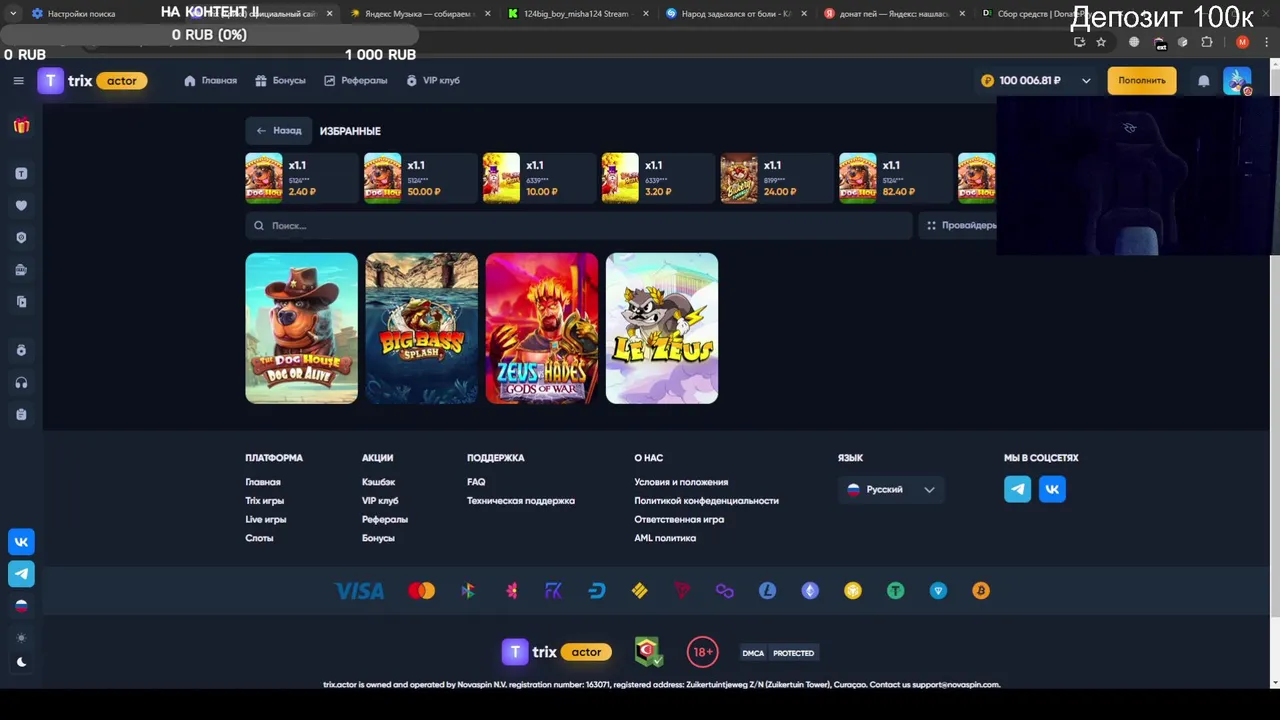Click the VISA payment logo
The image size is (1280, 720).
tap(359, 591)
